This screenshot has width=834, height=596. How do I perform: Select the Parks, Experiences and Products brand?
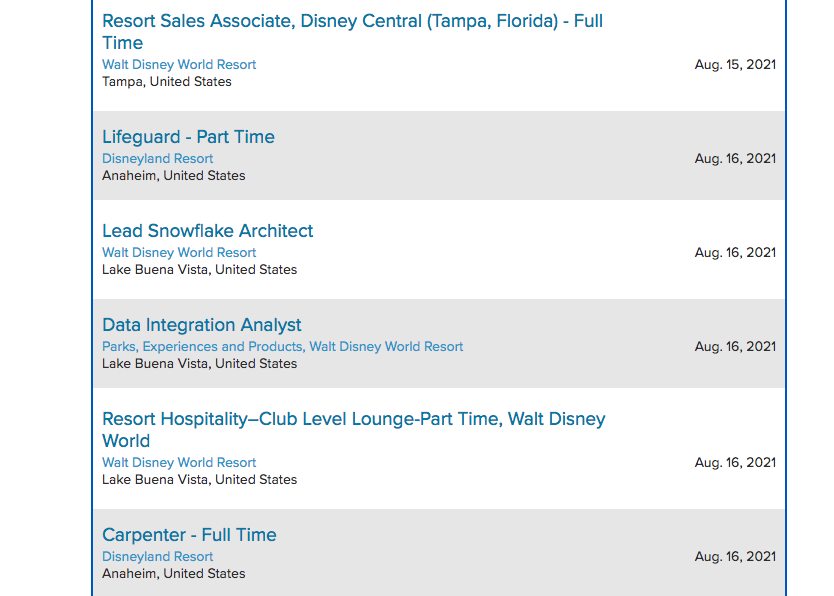point(202,347)
